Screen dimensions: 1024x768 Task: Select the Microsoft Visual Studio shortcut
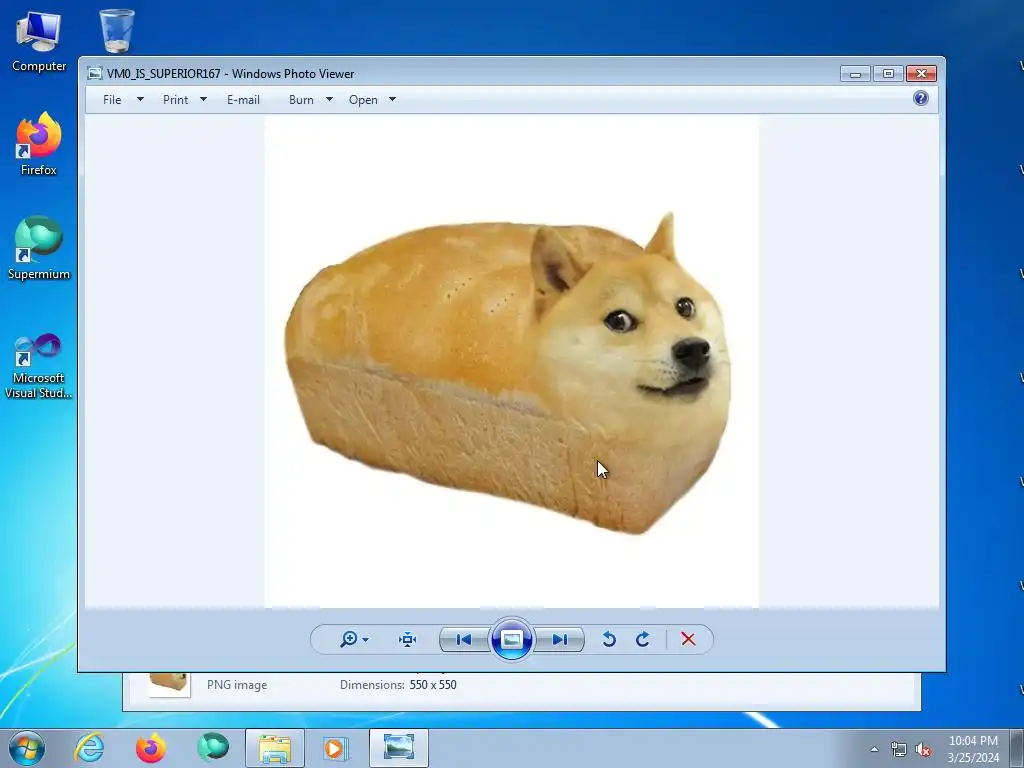click(x=39, y=366)
